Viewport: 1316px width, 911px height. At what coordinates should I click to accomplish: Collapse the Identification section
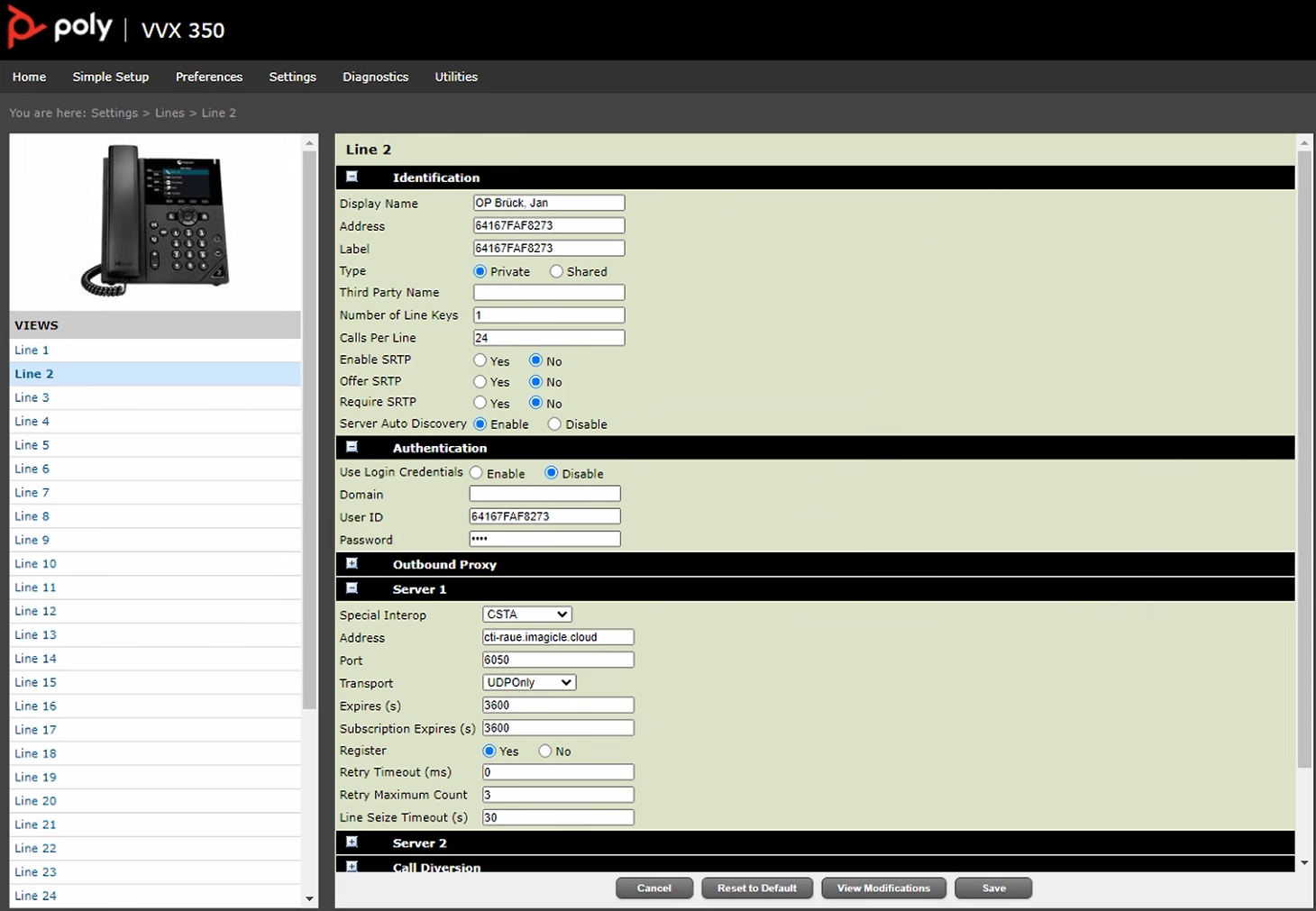click(352, 177)
